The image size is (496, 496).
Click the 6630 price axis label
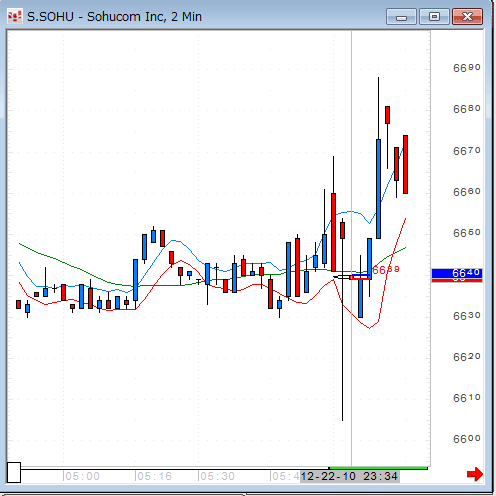pyautogui.click(x=467, y=315)
